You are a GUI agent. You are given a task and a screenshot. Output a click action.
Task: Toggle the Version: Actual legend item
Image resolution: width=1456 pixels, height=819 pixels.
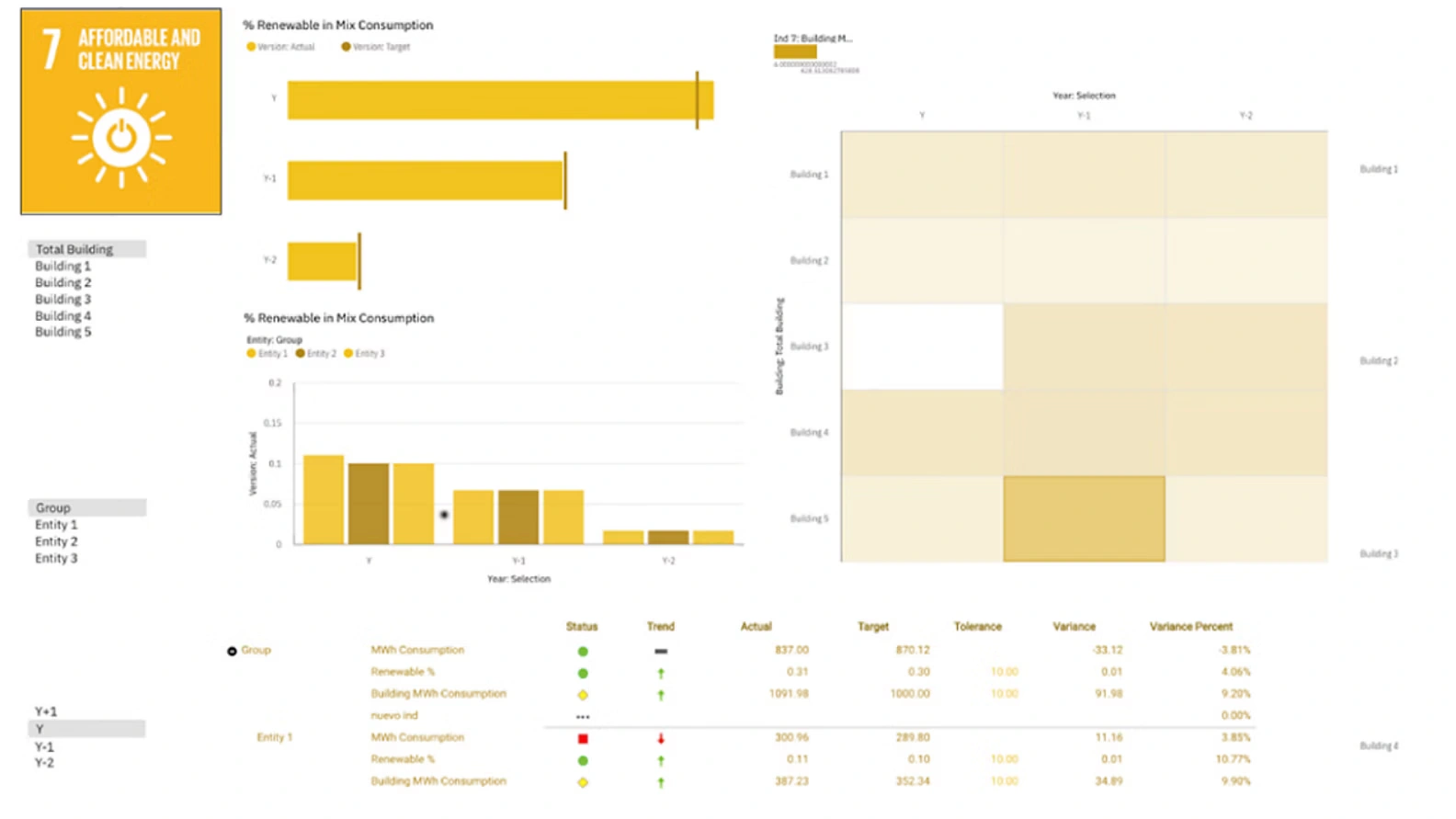tap(281, 47)
